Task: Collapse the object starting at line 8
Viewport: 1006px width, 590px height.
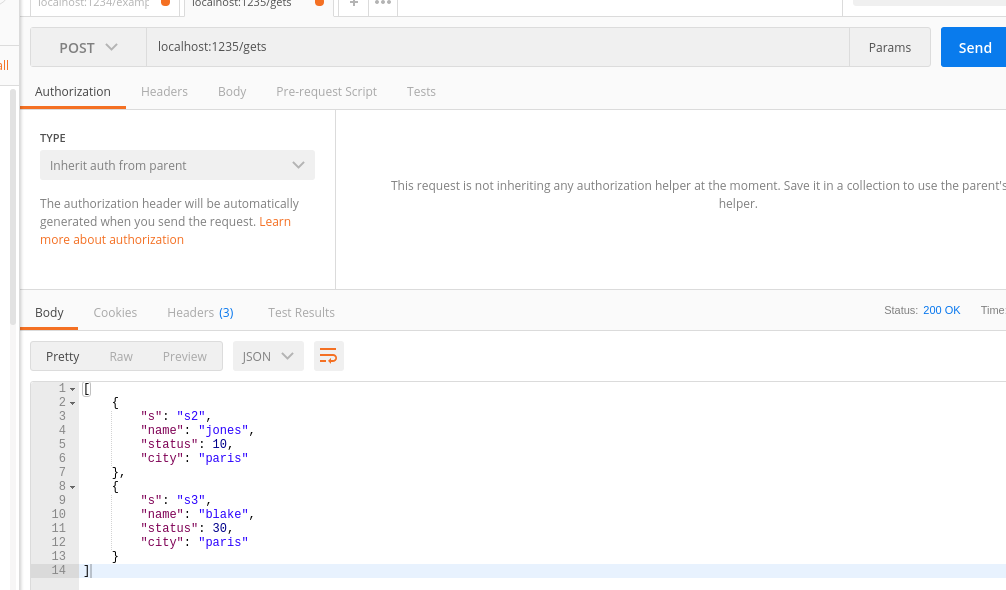Action: 72,487
